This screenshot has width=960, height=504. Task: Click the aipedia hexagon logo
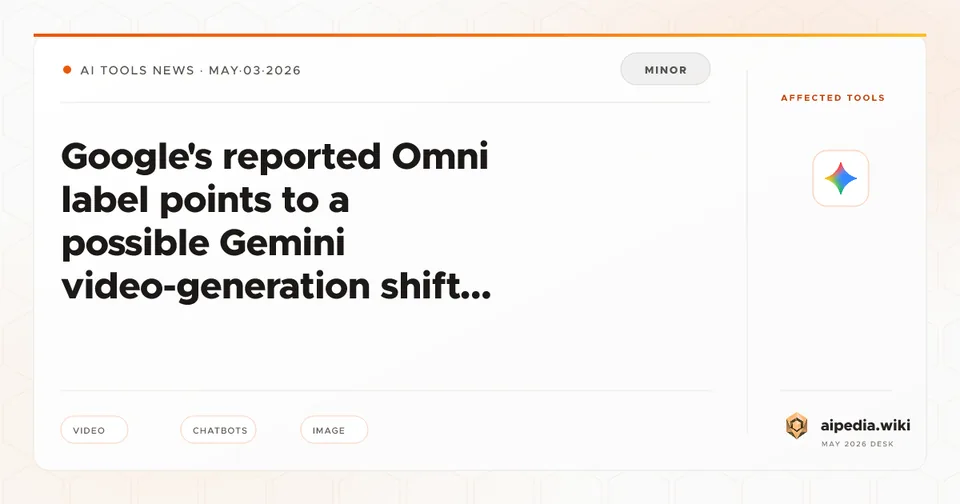coord(796,426)
